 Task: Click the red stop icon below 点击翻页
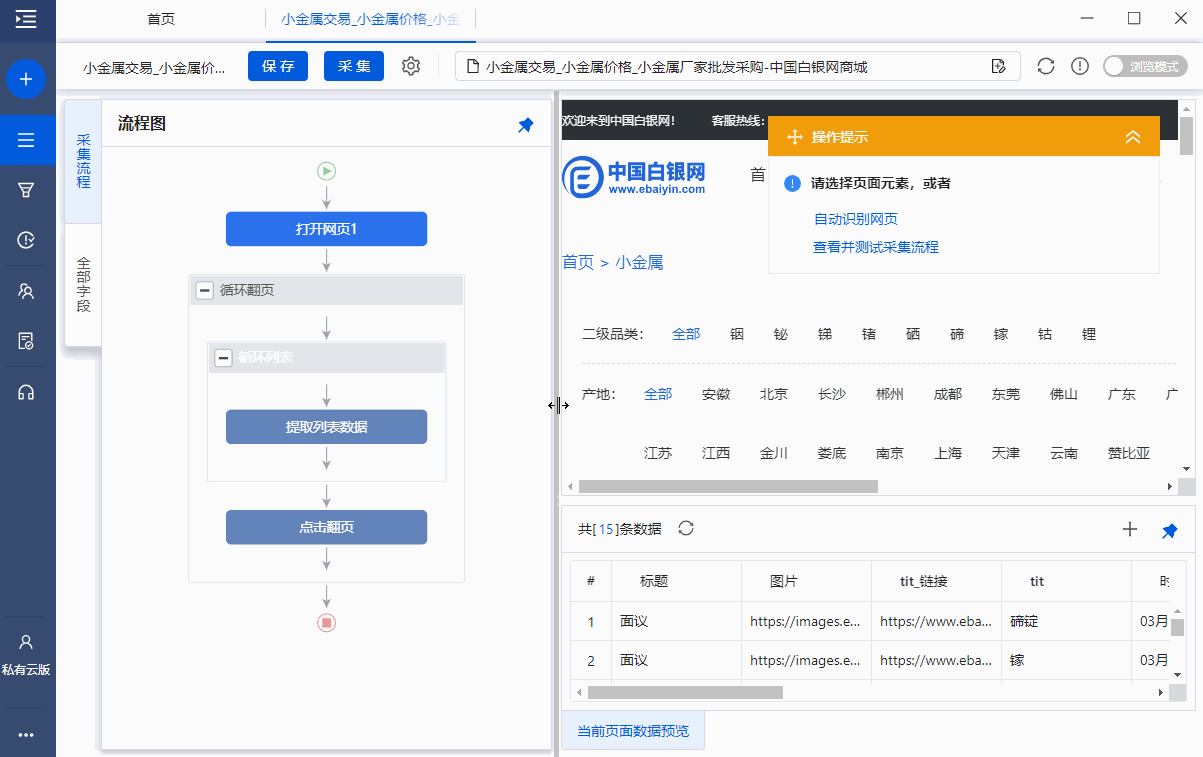click(326, 621)
